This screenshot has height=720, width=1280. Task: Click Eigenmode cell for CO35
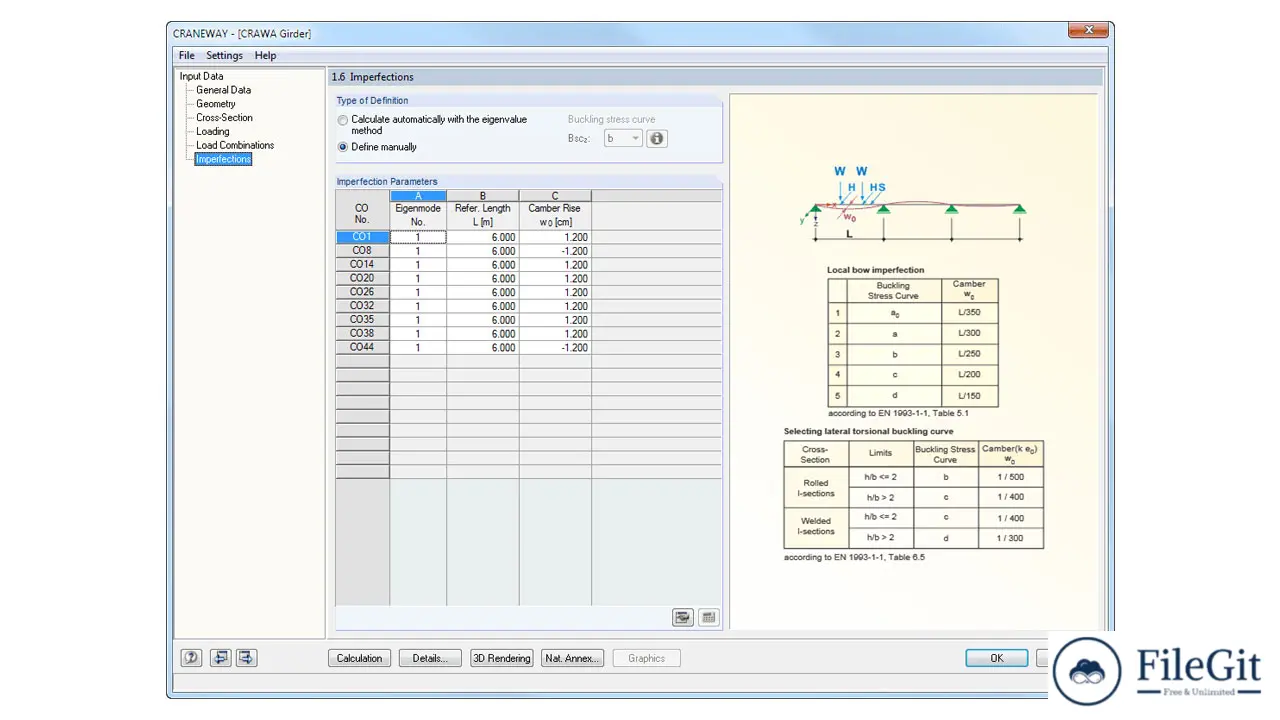click(x=418, y=320)
